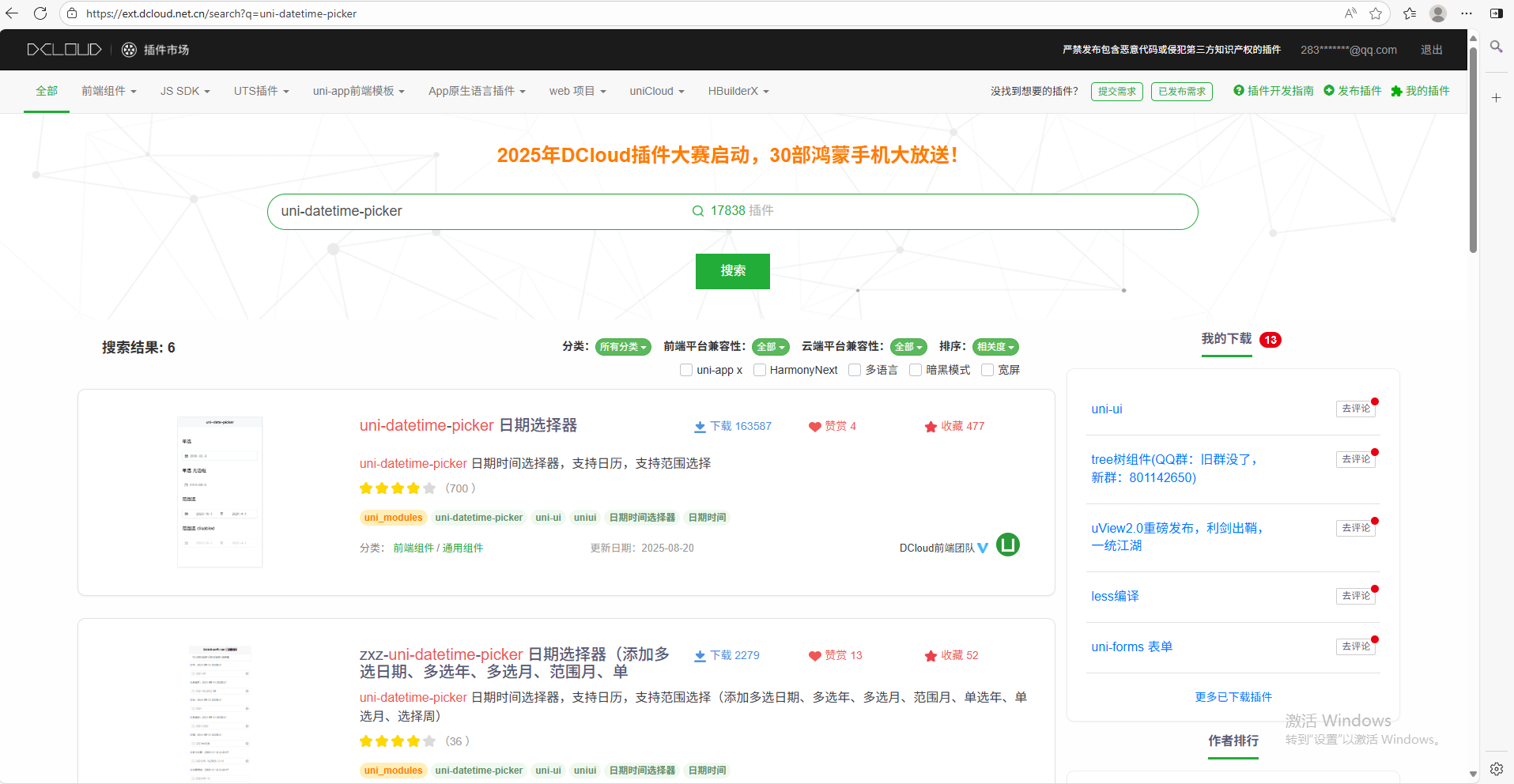Image resolution: width=1514 pixels, height=784 pixels.
Task: Tick the 宽屏 checkbox
Action: pyautogui.click(x=987, y=370)
